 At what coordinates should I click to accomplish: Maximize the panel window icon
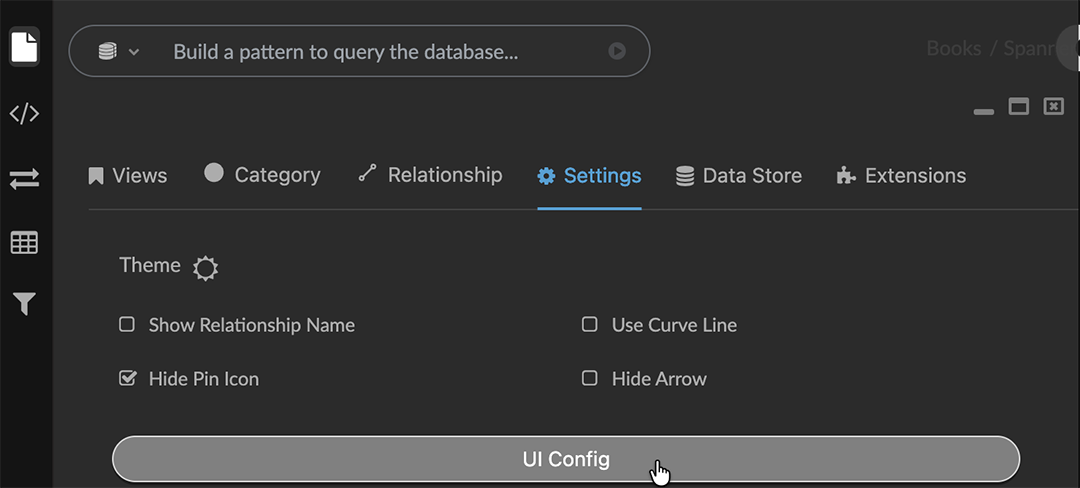pos(1018,106)
